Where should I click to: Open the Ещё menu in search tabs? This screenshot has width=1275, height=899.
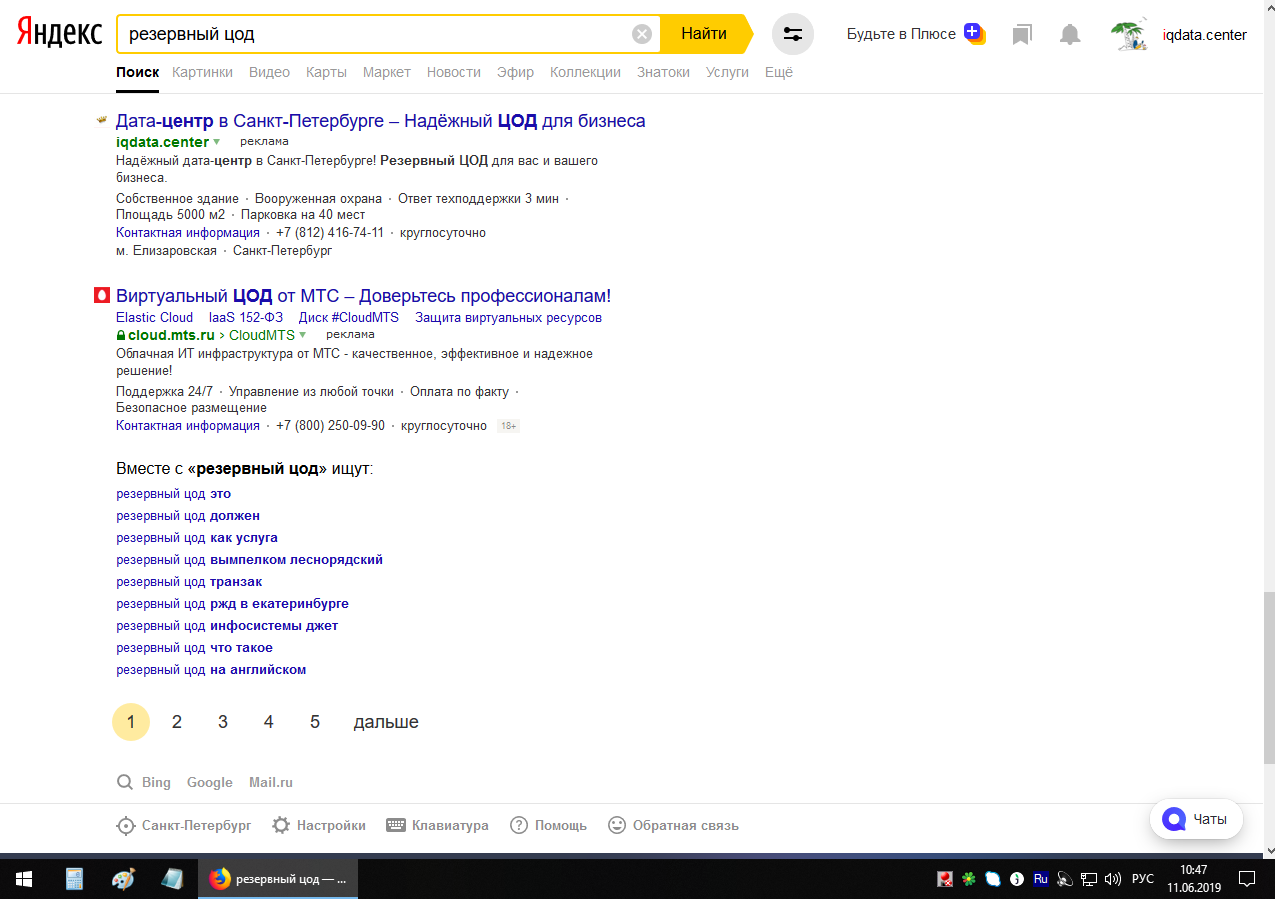(x=779, y=72)
